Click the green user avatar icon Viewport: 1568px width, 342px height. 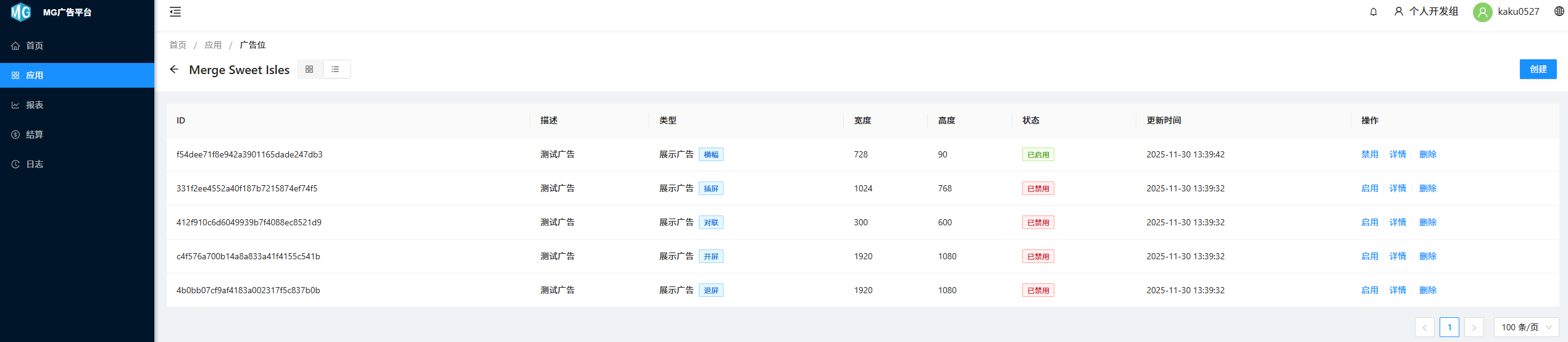[1482, 12]
